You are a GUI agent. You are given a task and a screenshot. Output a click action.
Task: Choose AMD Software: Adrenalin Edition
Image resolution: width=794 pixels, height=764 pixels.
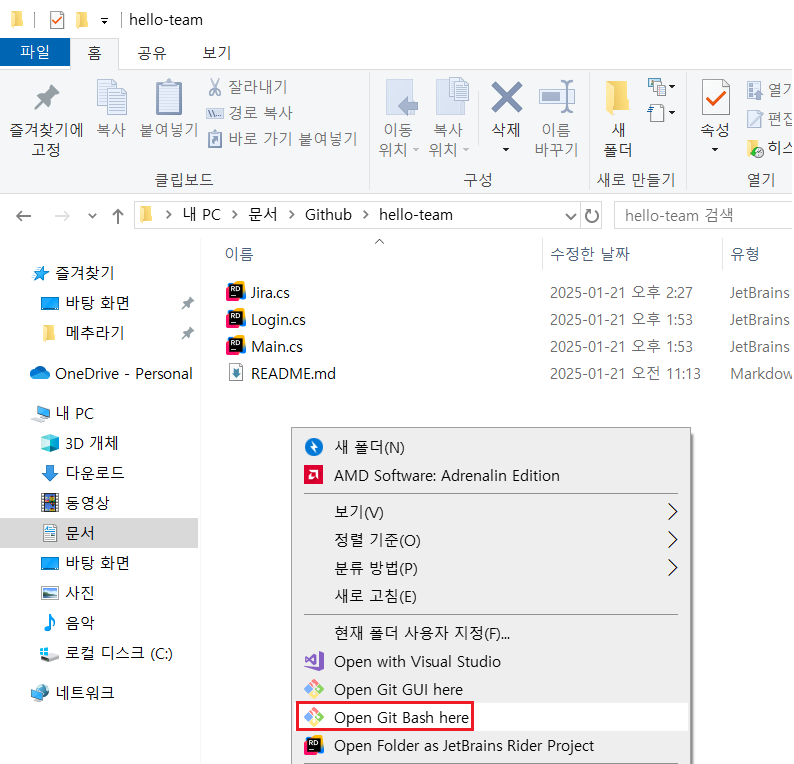point(491,475)
